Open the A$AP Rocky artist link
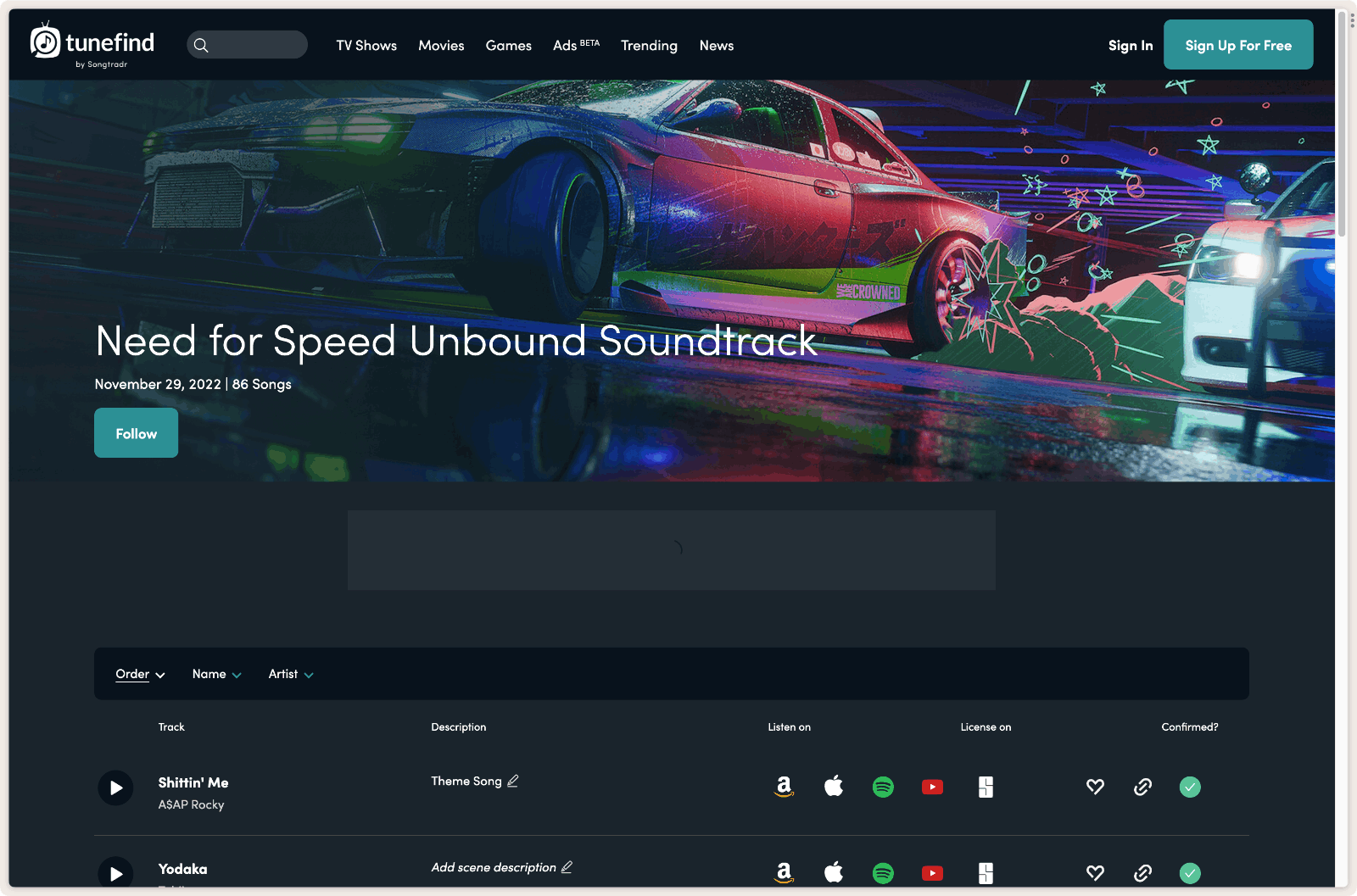 pos(191,804)
